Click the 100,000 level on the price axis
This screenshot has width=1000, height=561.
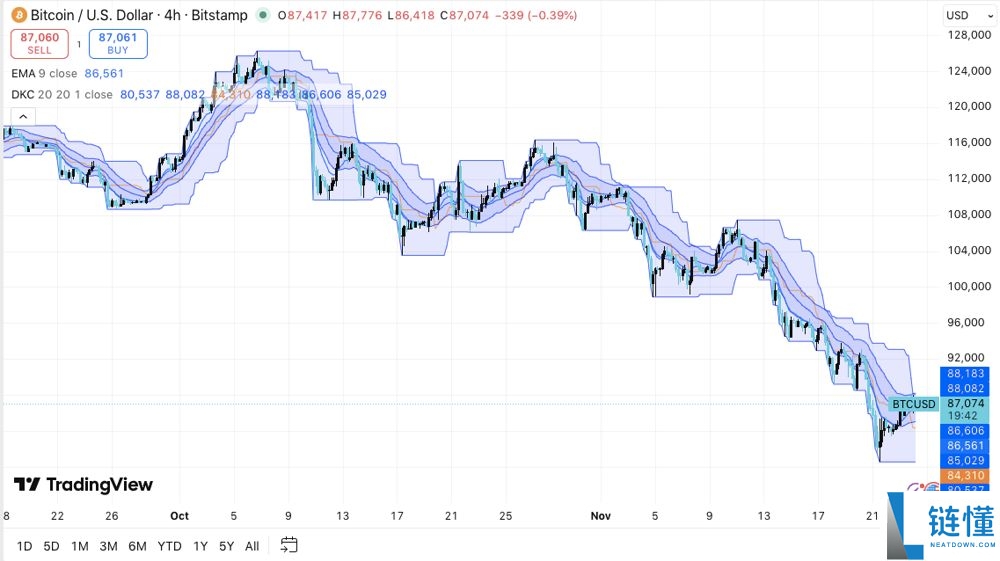[967, 286]
